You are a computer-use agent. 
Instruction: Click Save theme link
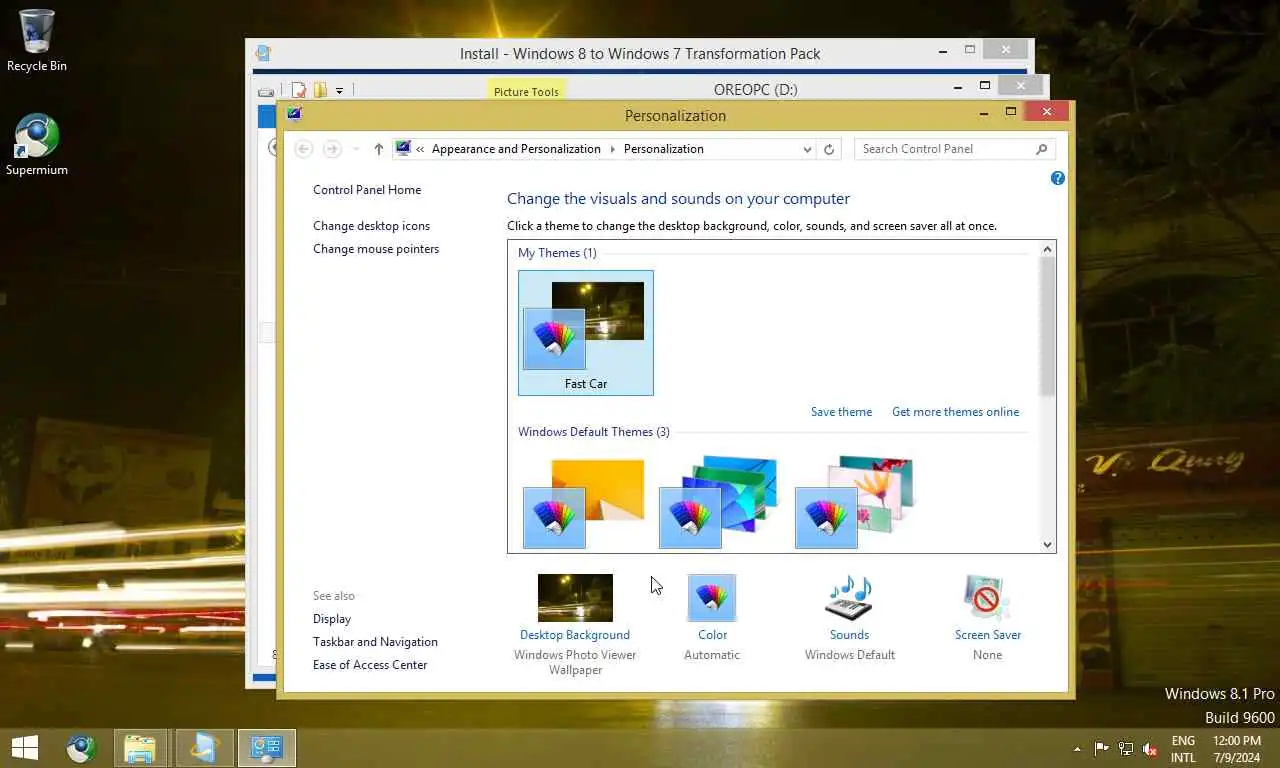coord(841,412)
